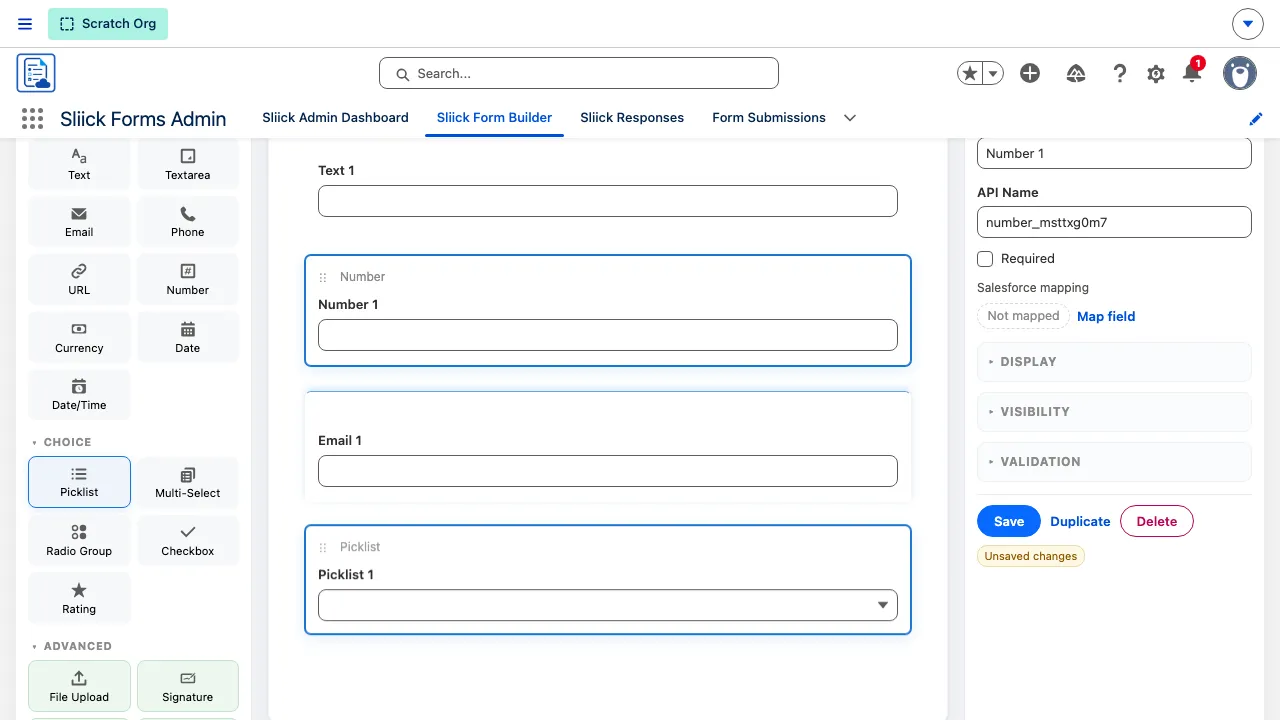Open Salesforce Help question mark

tap(1120, 73)
